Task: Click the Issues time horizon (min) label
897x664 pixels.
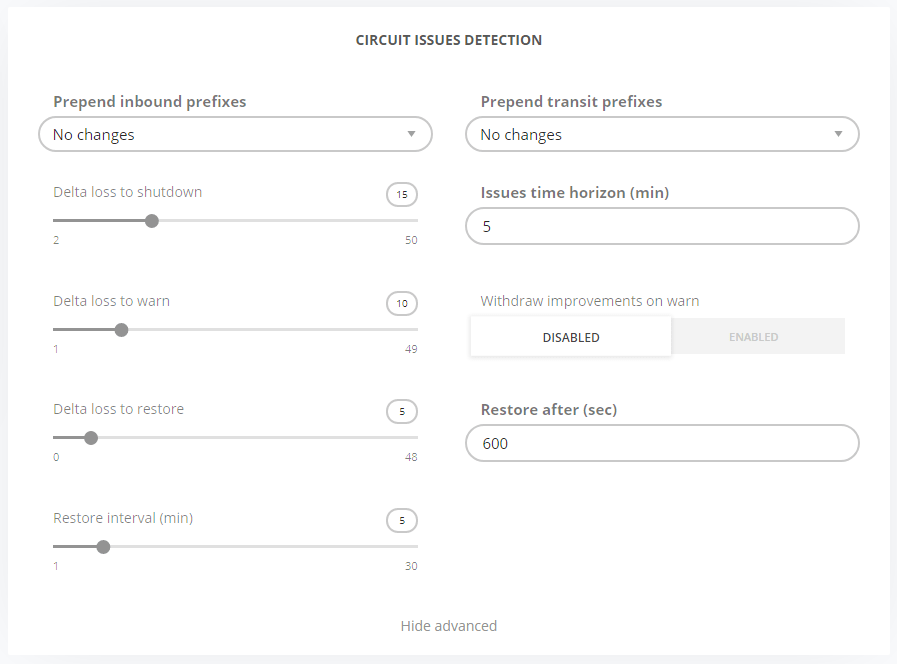Action: pos(574,193)
